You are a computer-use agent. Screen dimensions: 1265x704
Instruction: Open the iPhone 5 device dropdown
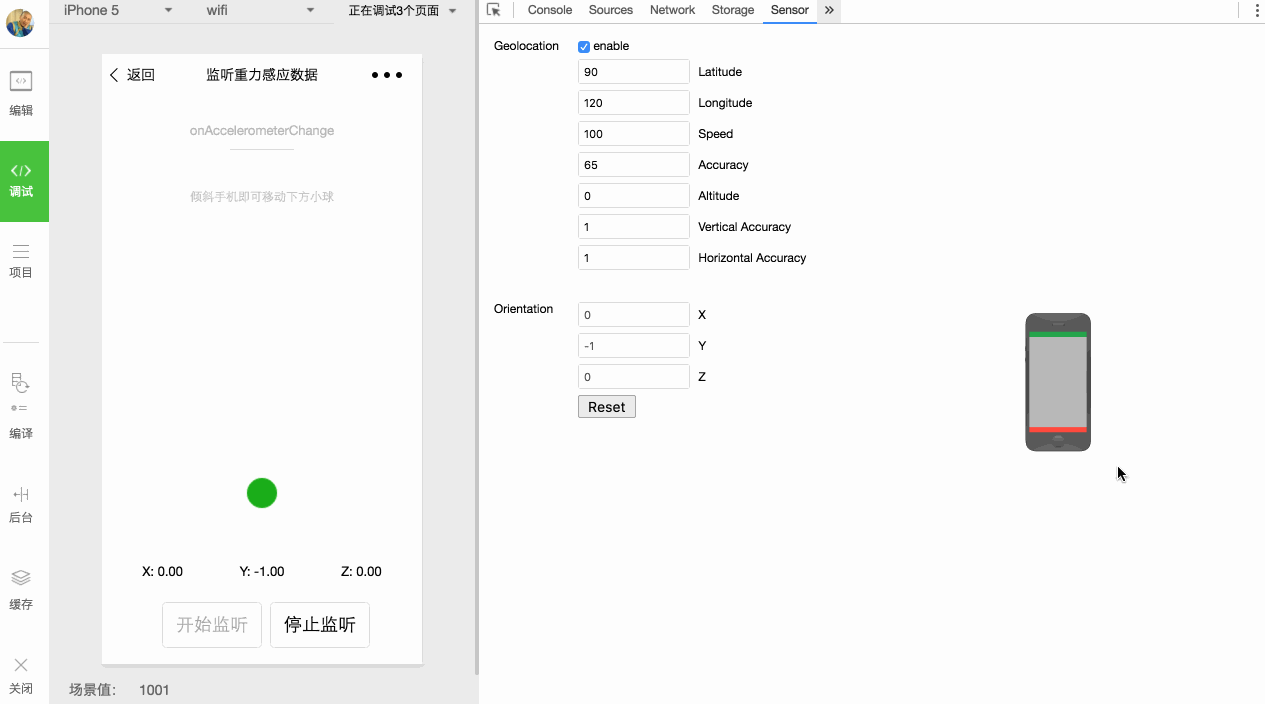click(x=118, y=10)
